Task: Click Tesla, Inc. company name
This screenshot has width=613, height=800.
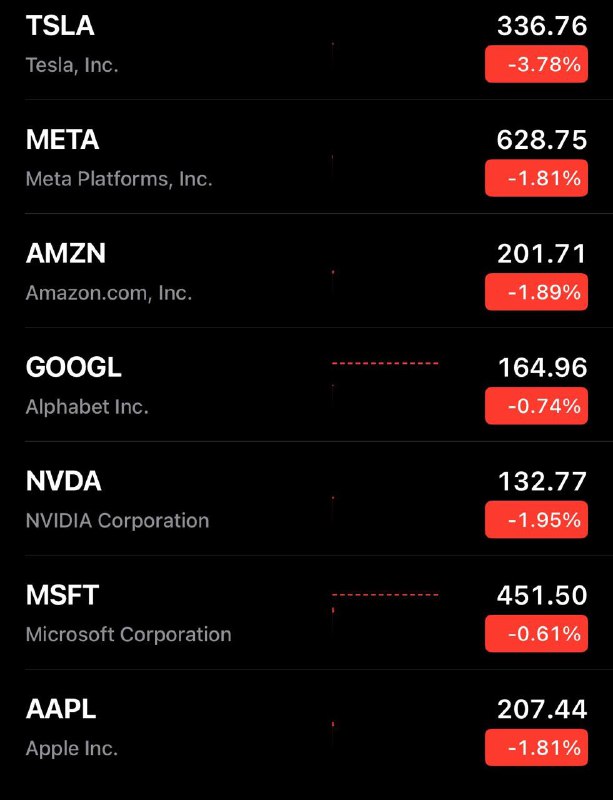Action: tap(72, 65)
